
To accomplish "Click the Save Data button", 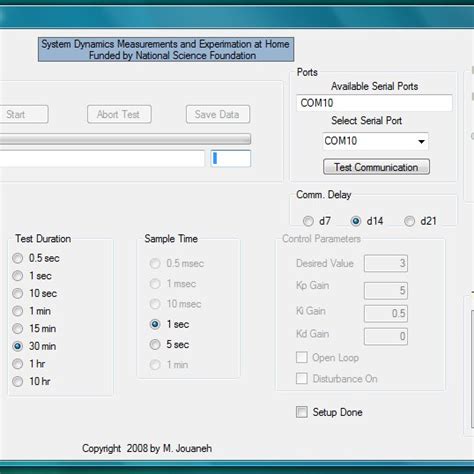I will [218, 114].
